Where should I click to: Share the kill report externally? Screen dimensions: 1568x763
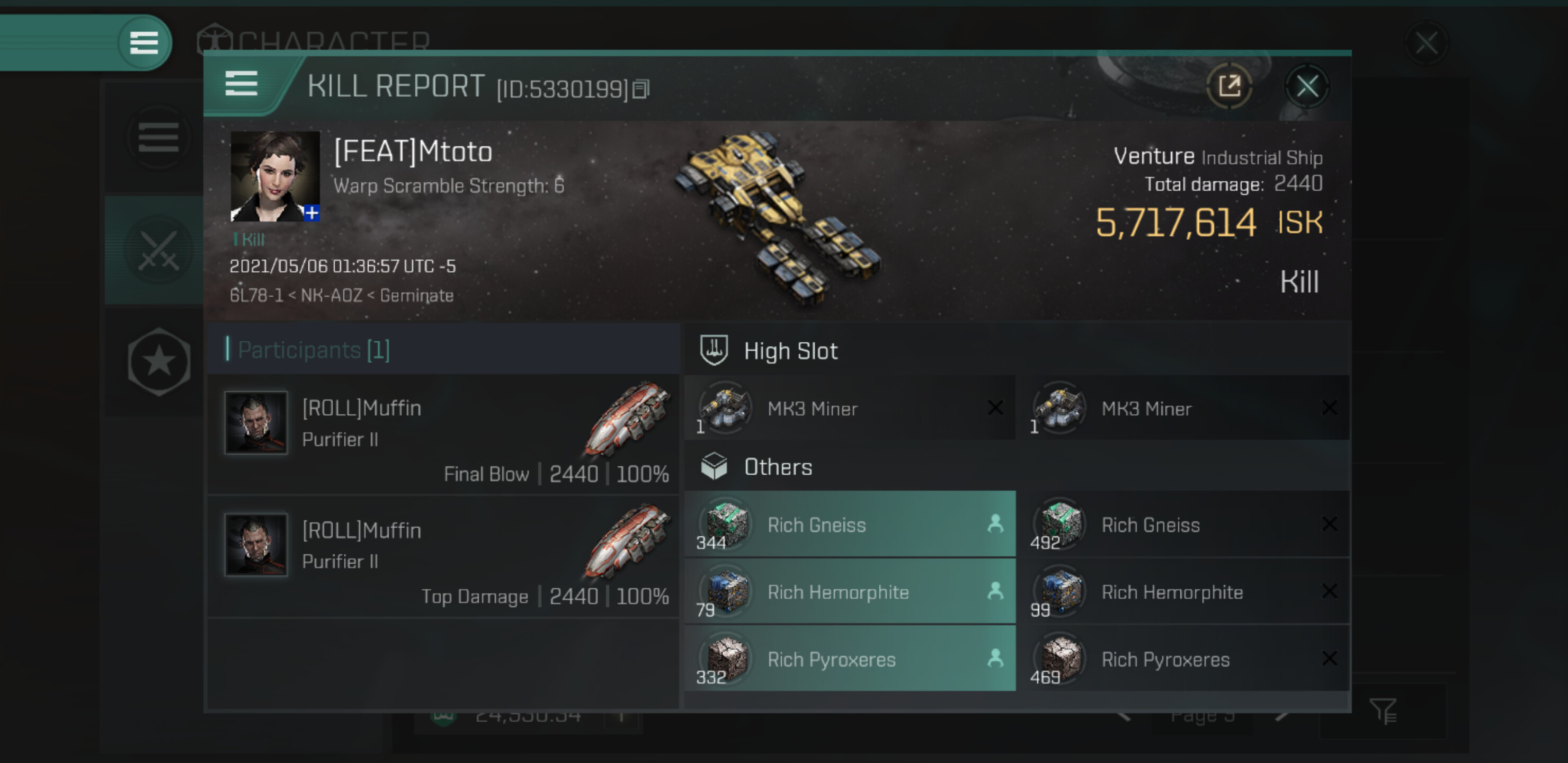(1229, 86)
